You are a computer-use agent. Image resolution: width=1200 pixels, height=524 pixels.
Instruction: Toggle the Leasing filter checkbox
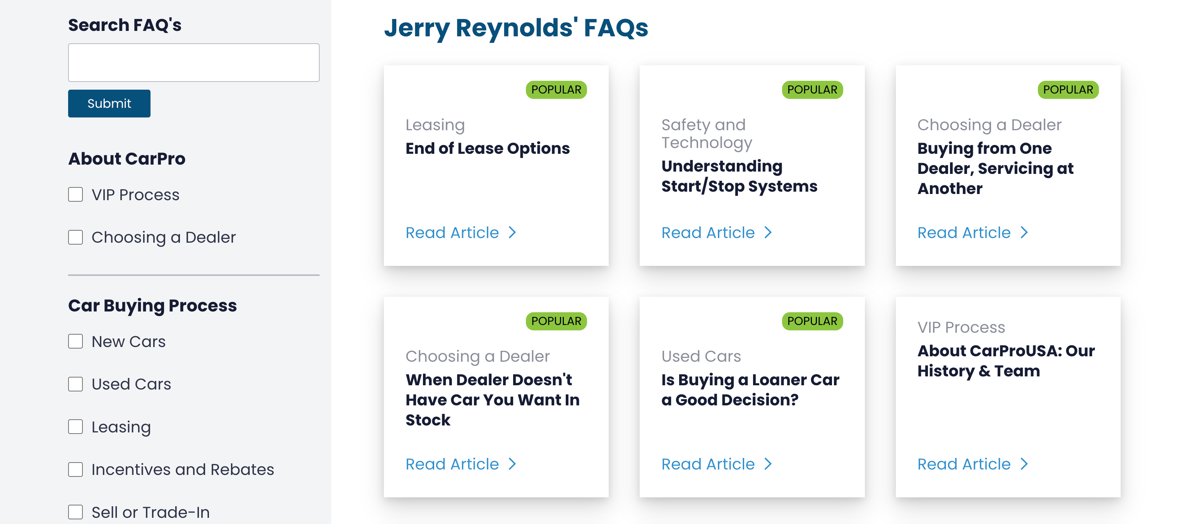tap(76, 427)
